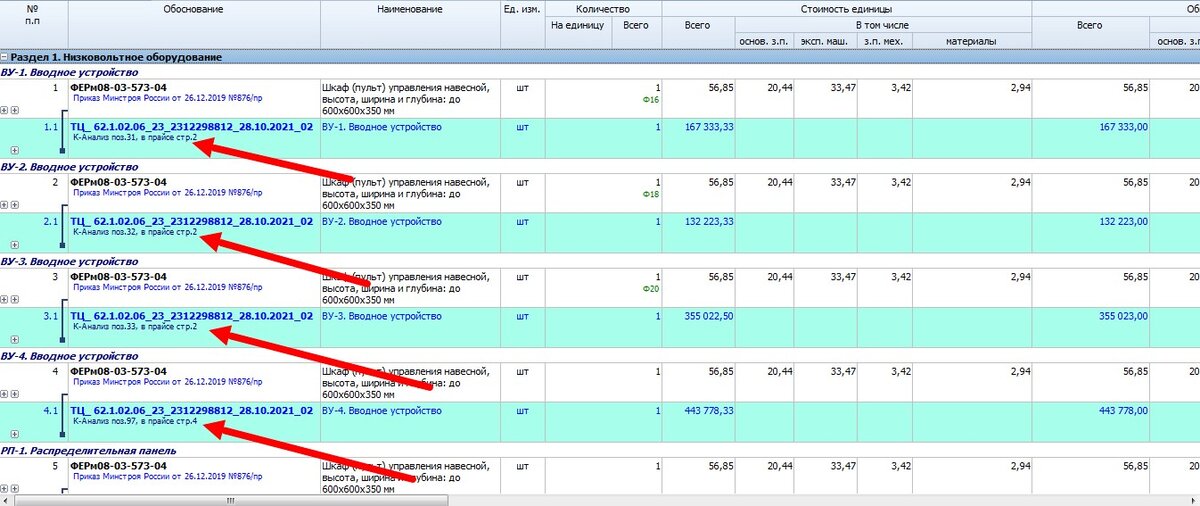
Task: Expand plus icon in row 2.1 ВУ-2
Action: pos(14,244)
